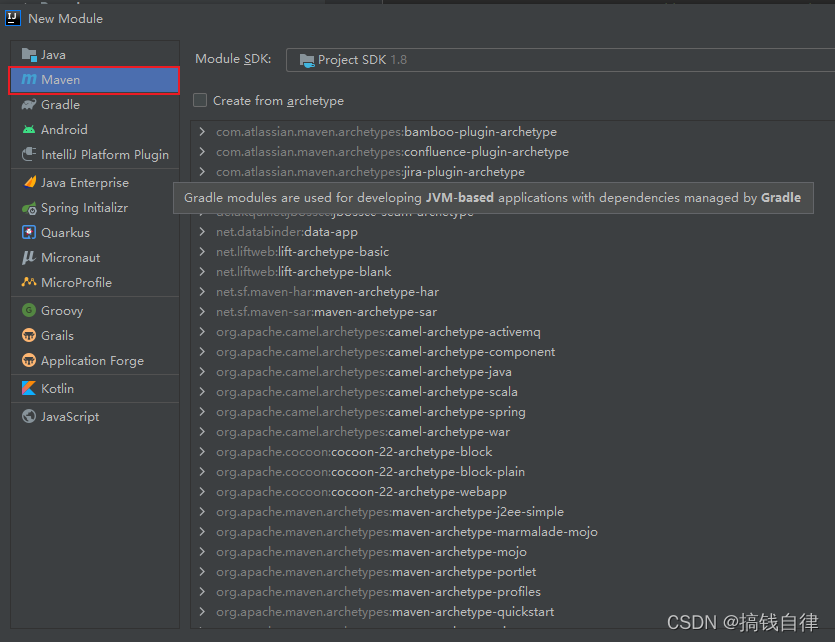Open the Module SDK dropdown
Screen dimensions: 835x642
pos(560,60)
